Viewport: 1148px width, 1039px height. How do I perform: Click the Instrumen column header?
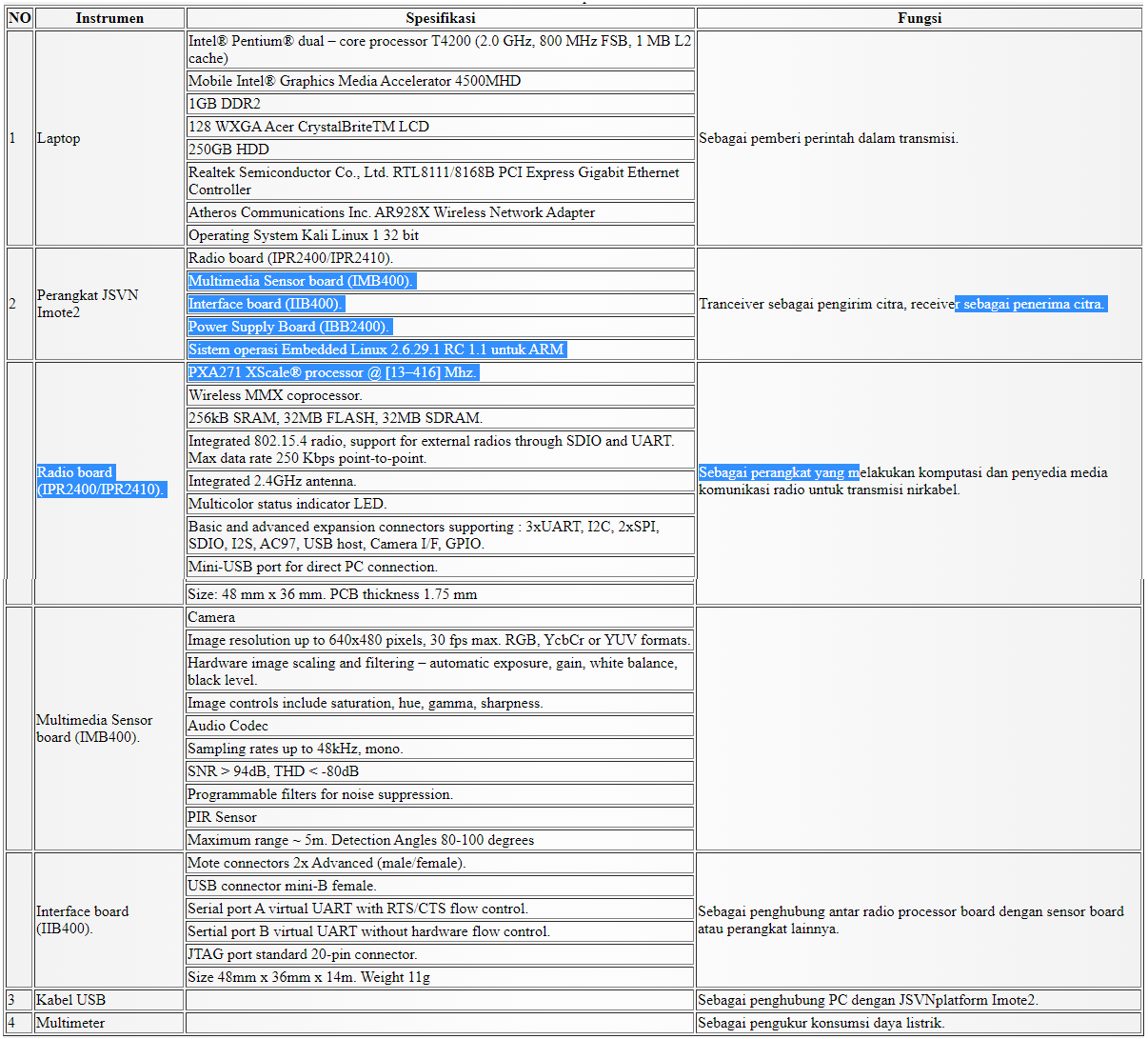109,18
